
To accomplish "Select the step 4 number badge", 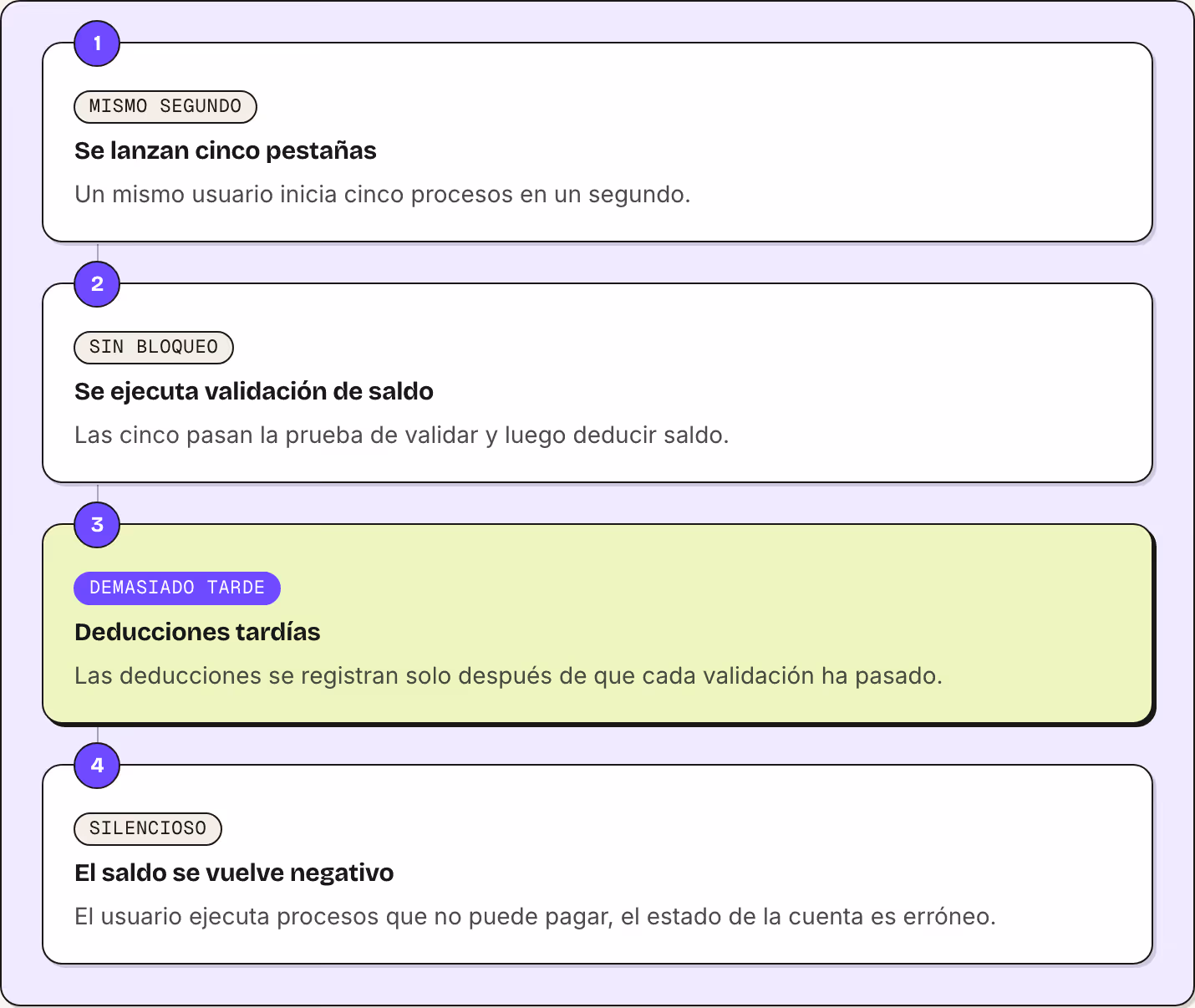I will (97, 766).
